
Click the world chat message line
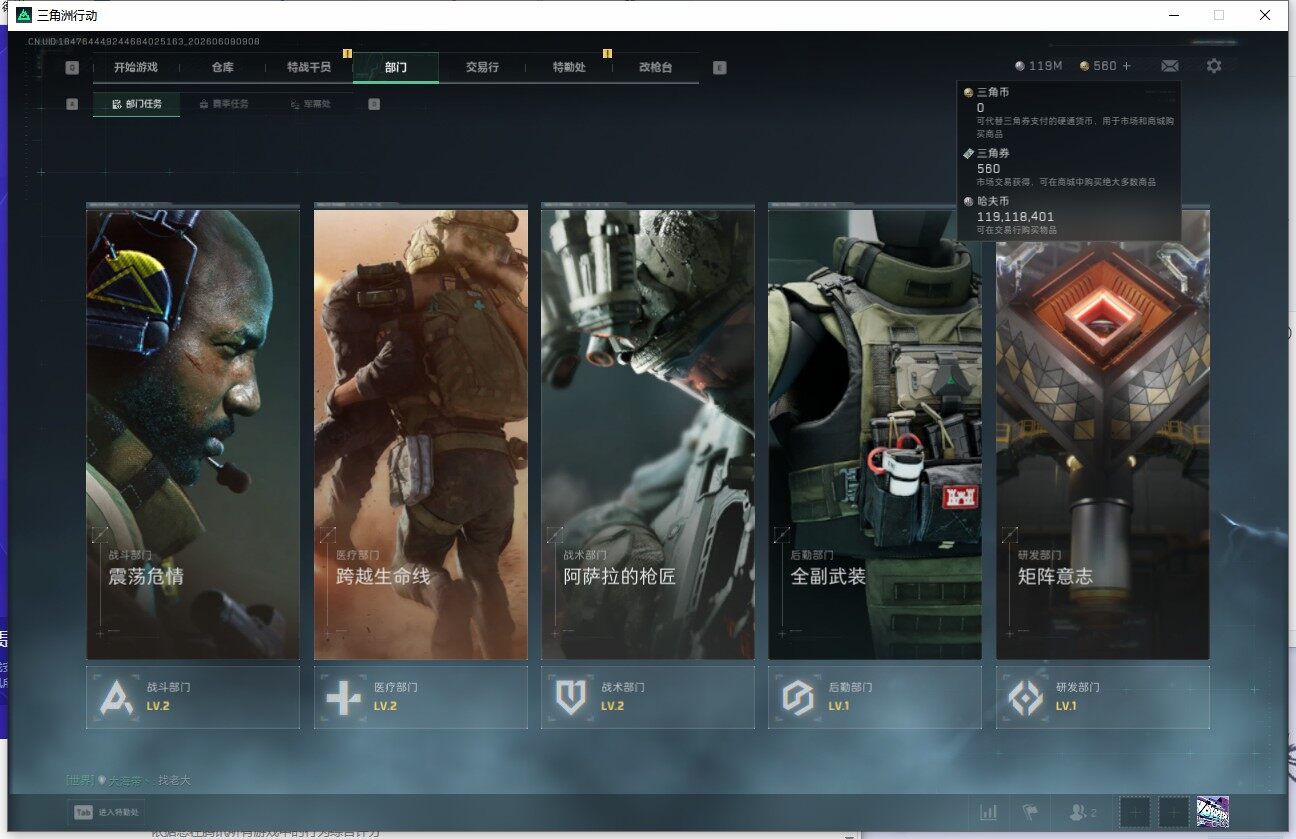tap(128, 780)
